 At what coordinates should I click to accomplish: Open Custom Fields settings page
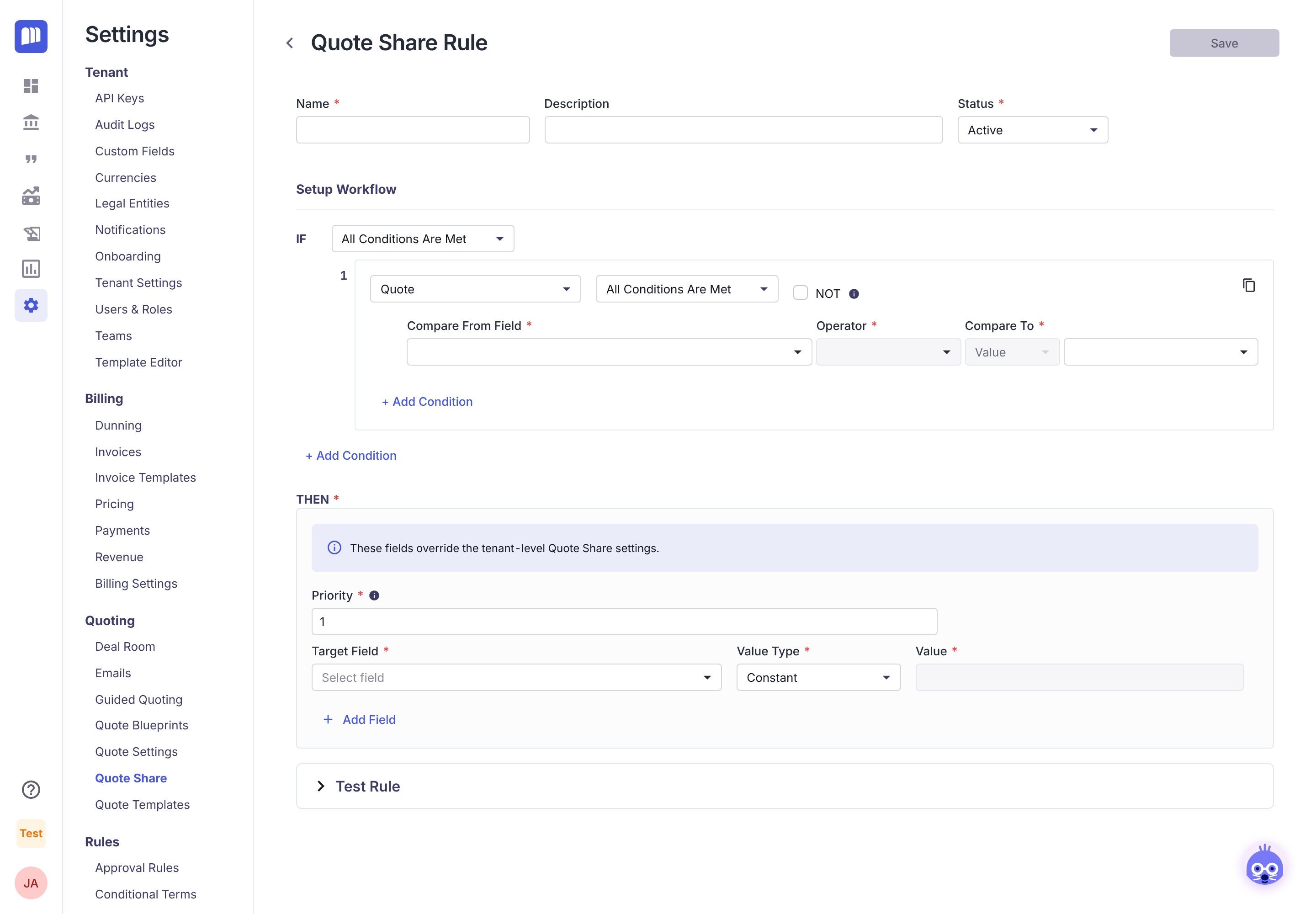135,151
